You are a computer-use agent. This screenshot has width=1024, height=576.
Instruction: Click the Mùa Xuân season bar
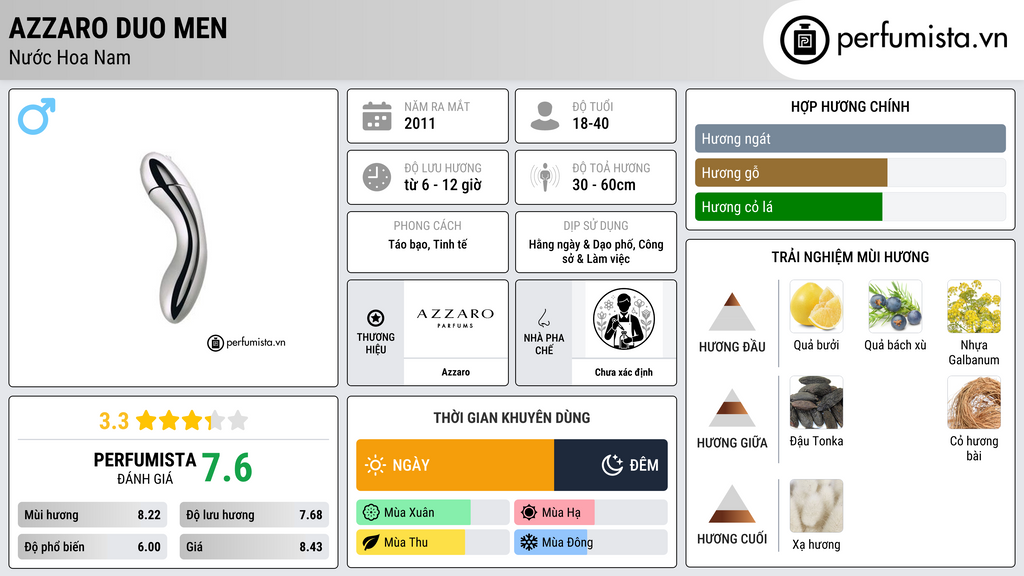tap(433, 513)
